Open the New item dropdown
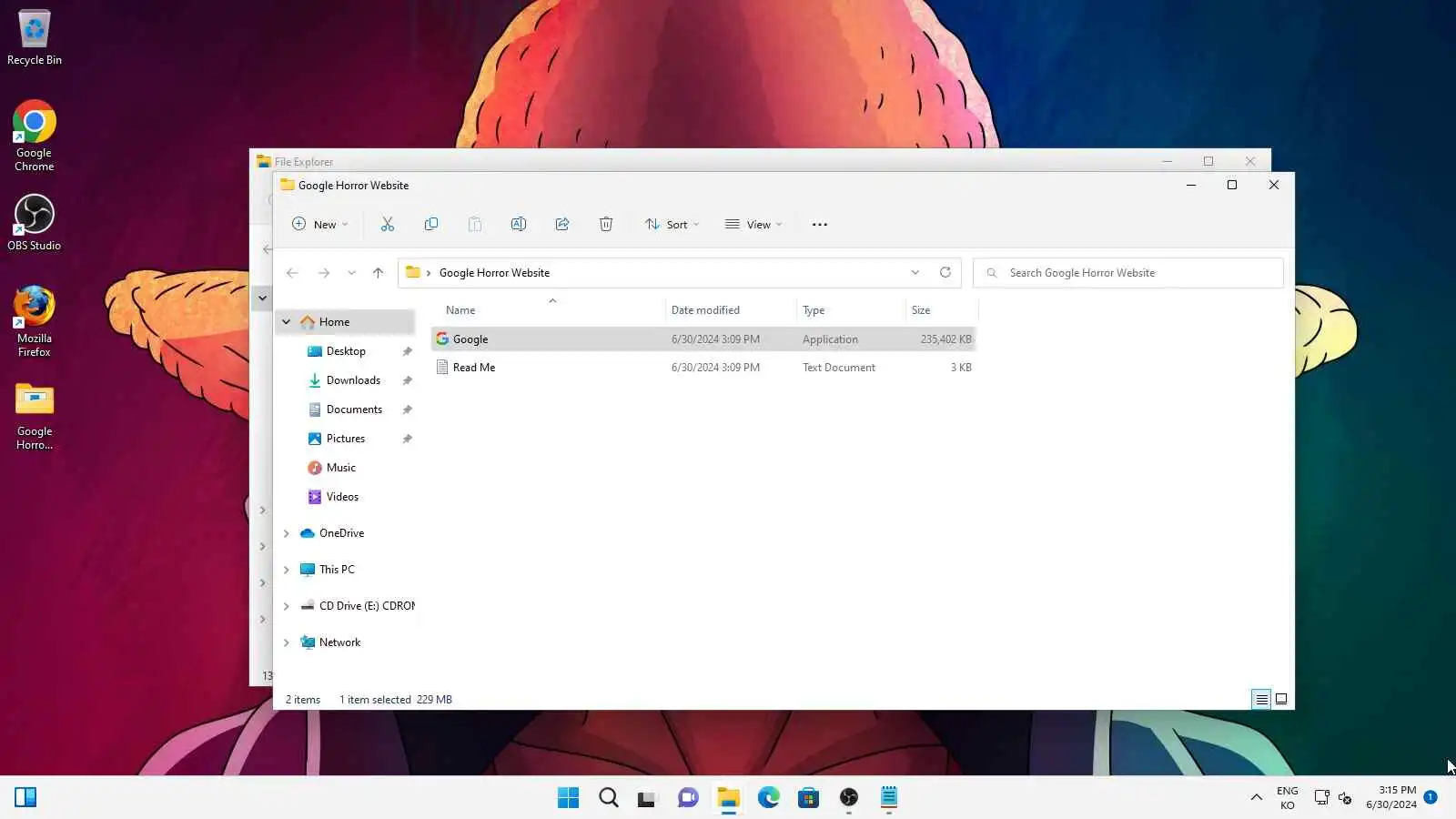Image resolution: width=1456 pixels, height=819 pixels. 320,225
